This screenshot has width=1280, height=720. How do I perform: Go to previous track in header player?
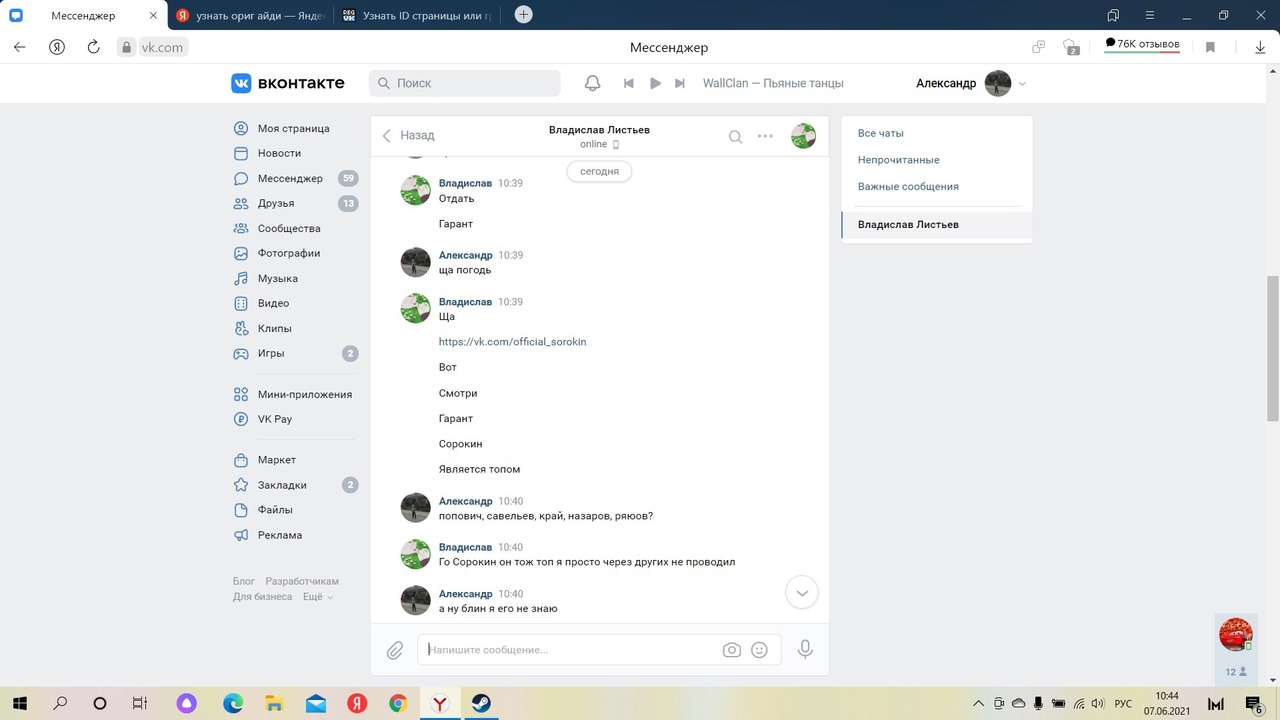[629, 83]
